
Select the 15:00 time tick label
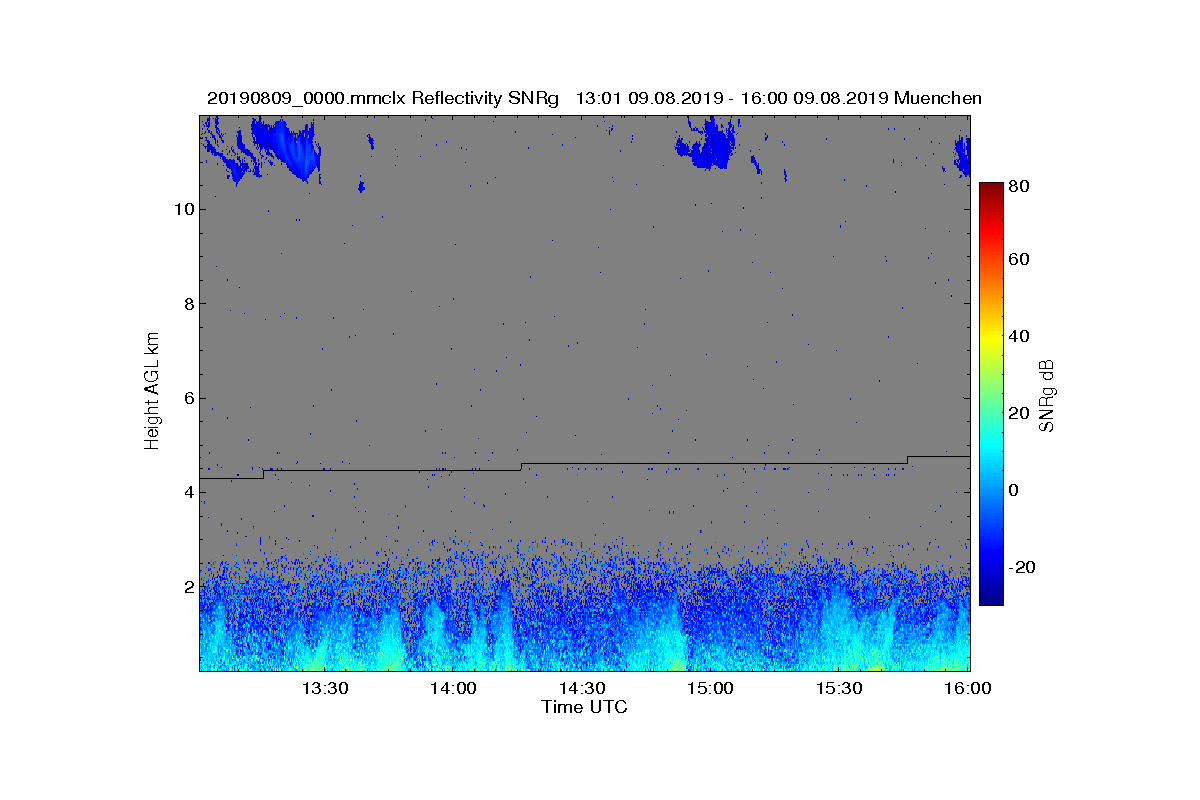(x=711, y=688)
